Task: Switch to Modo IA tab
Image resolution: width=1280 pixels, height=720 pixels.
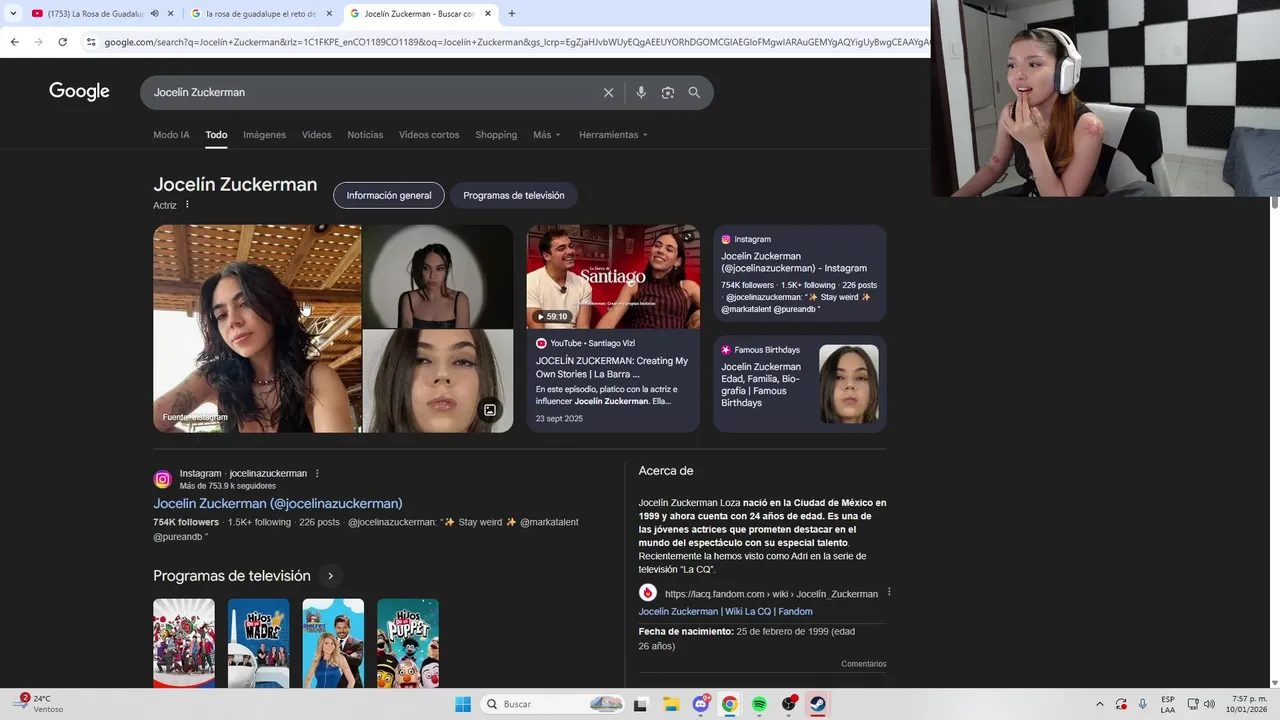Action: tap(171, 135)
